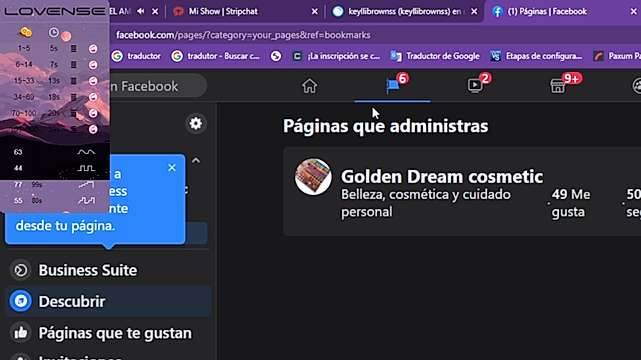Screen dimensions: 641x360
Task: Click the 15~33 tip row in Lovense
Action: (55, 81)
